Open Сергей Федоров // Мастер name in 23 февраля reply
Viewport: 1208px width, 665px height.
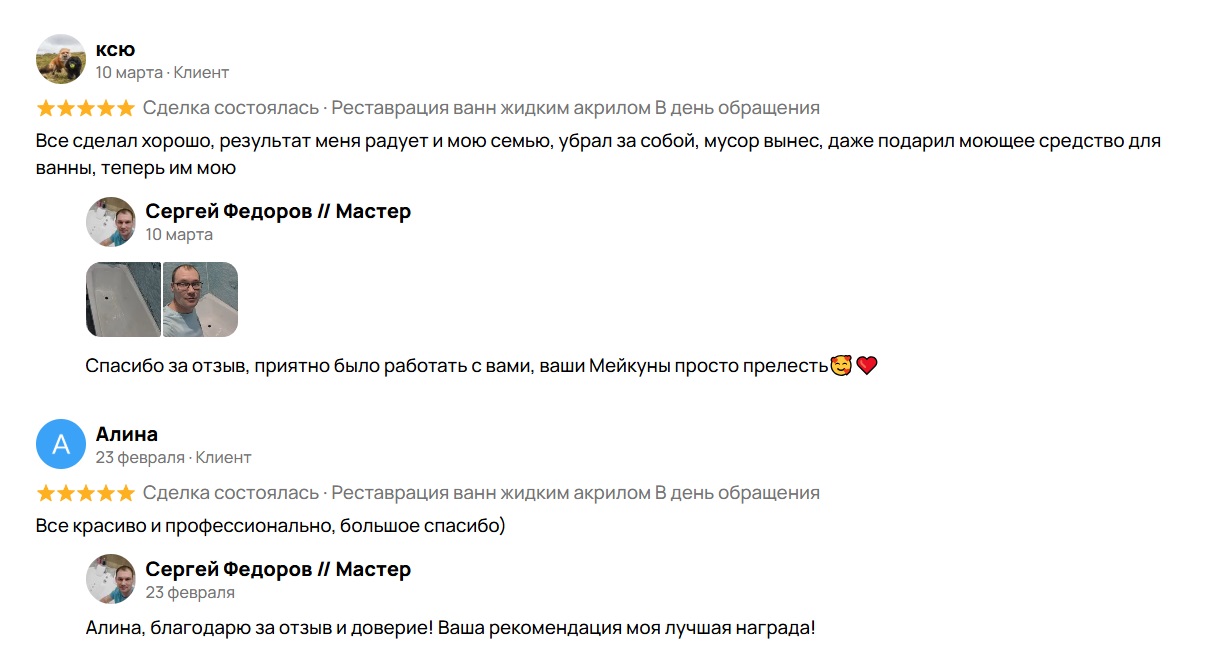(278, 569)
